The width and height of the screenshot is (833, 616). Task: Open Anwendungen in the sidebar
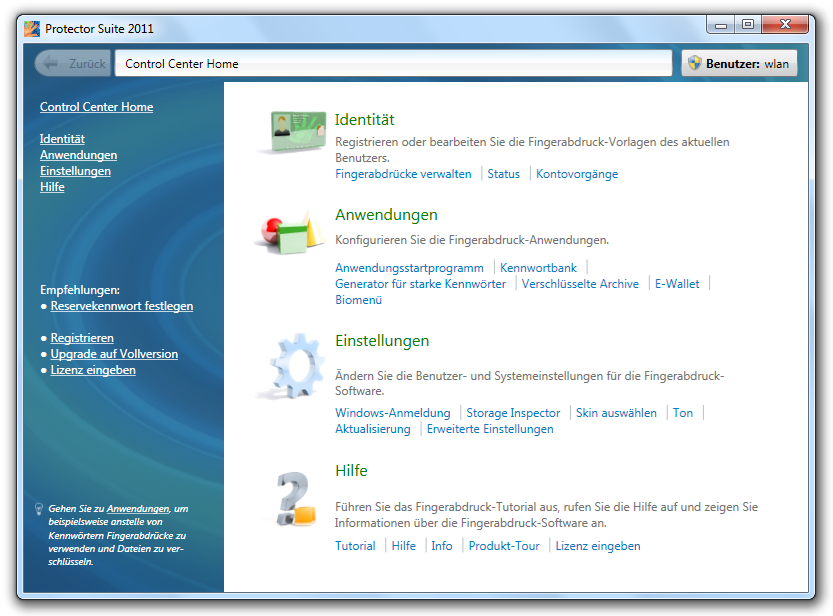tap(79, 155)
